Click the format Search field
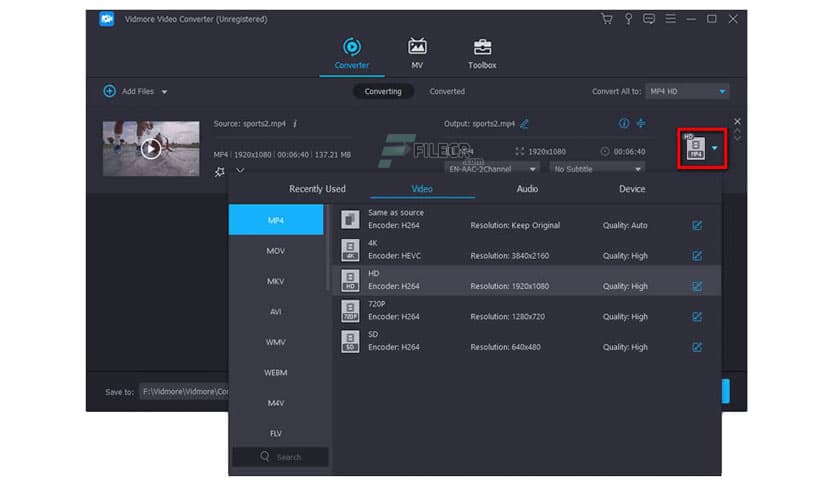Image resolution: width=836 pixels, height=484 pixels. coord(280,457)
